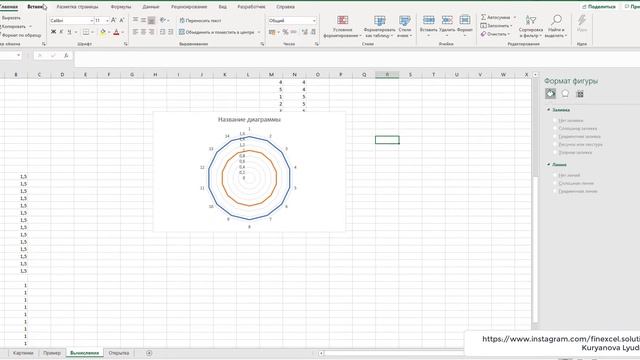
Task: Open Merge and center dropdown arrow
Action: [x=259, y=32]
